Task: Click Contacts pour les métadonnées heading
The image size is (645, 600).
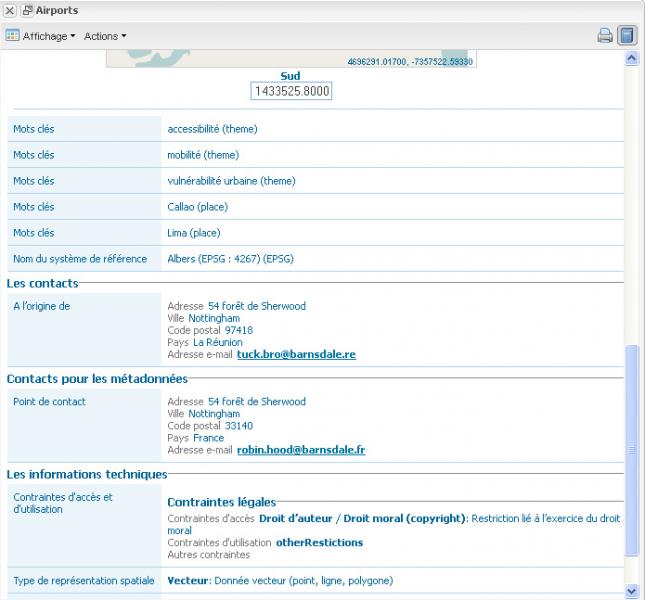Action: (96, 379)
